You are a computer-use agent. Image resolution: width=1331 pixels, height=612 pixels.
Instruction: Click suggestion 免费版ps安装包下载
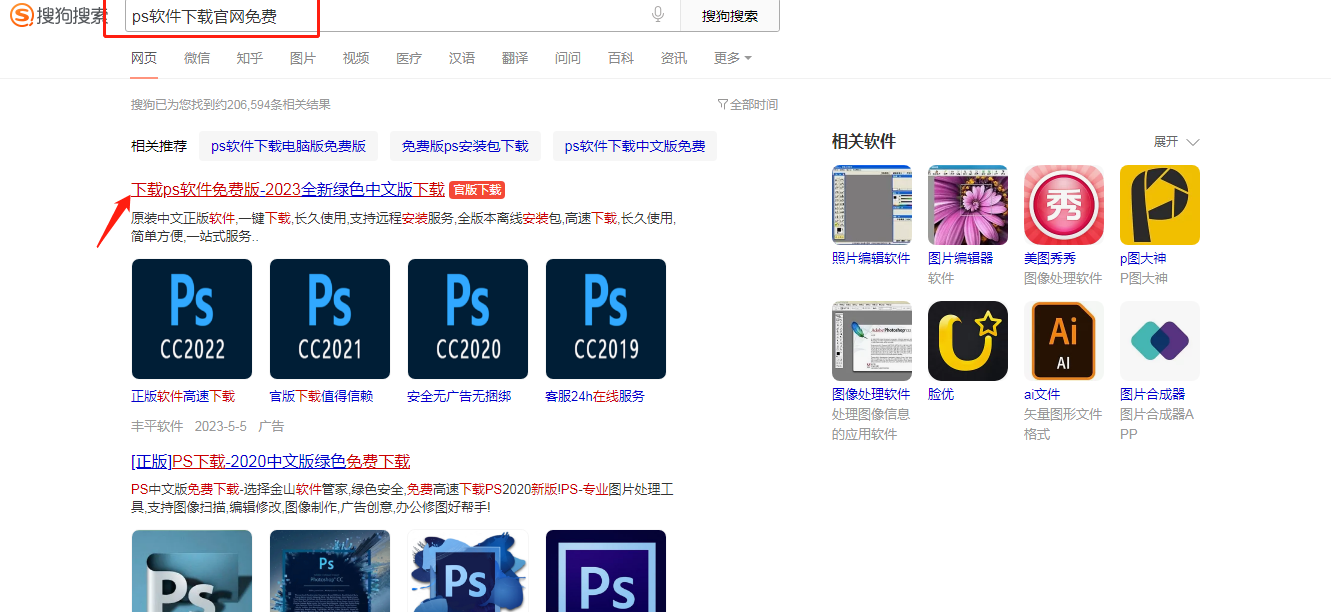pyautogui.click(x=465, y=146)
